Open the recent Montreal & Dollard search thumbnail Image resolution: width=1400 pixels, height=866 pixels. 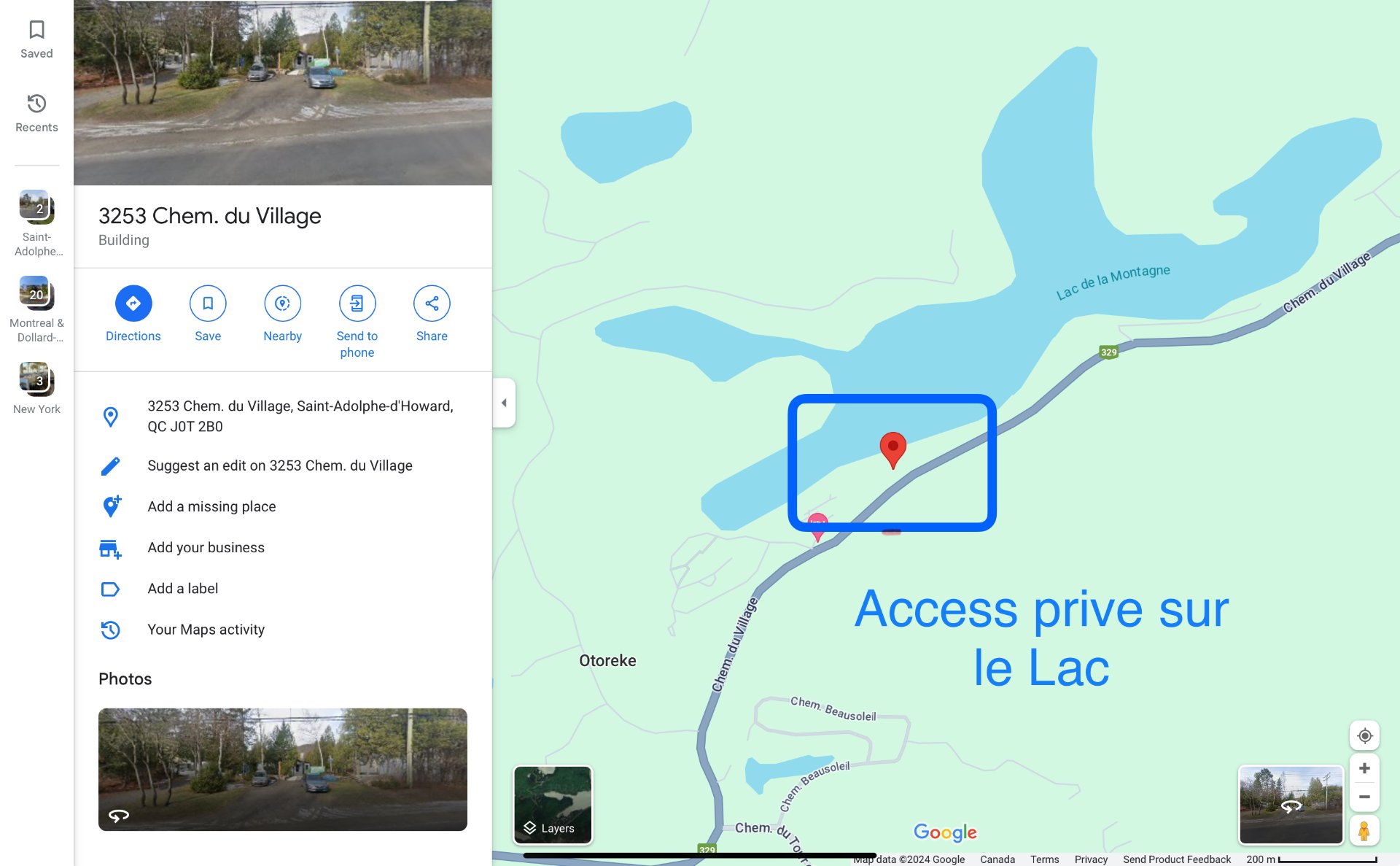click(x=36, y=293)
